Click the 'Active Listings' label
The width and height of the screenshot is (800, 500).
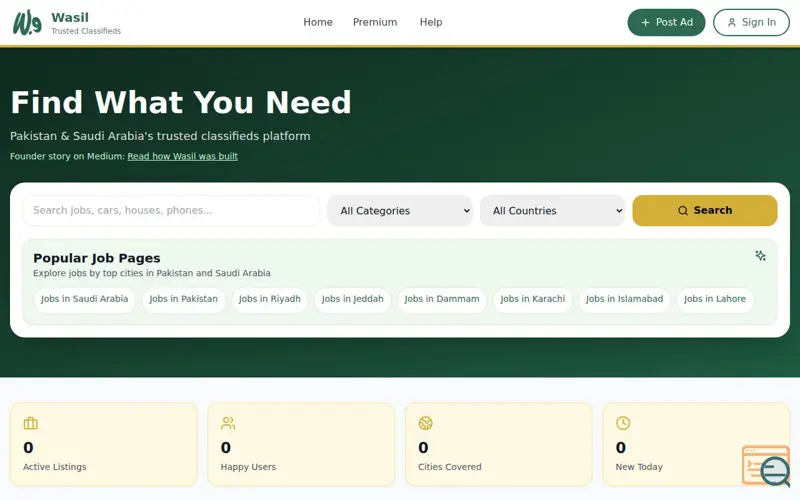click(55, 467)
